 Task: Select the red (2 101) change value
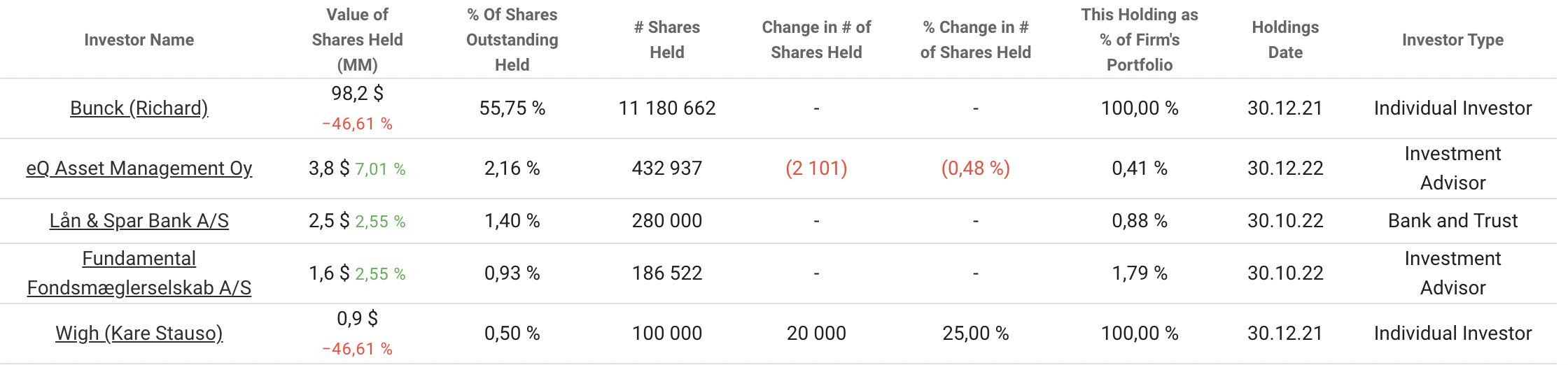click(x=816, y=169)
